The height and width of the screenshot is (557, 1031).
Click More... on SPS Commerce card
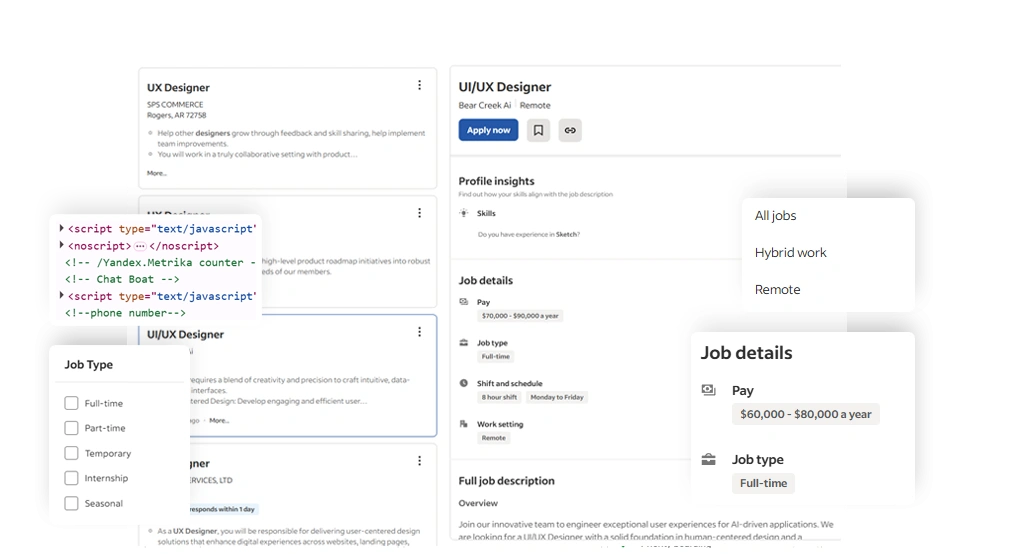click(156, 173)
